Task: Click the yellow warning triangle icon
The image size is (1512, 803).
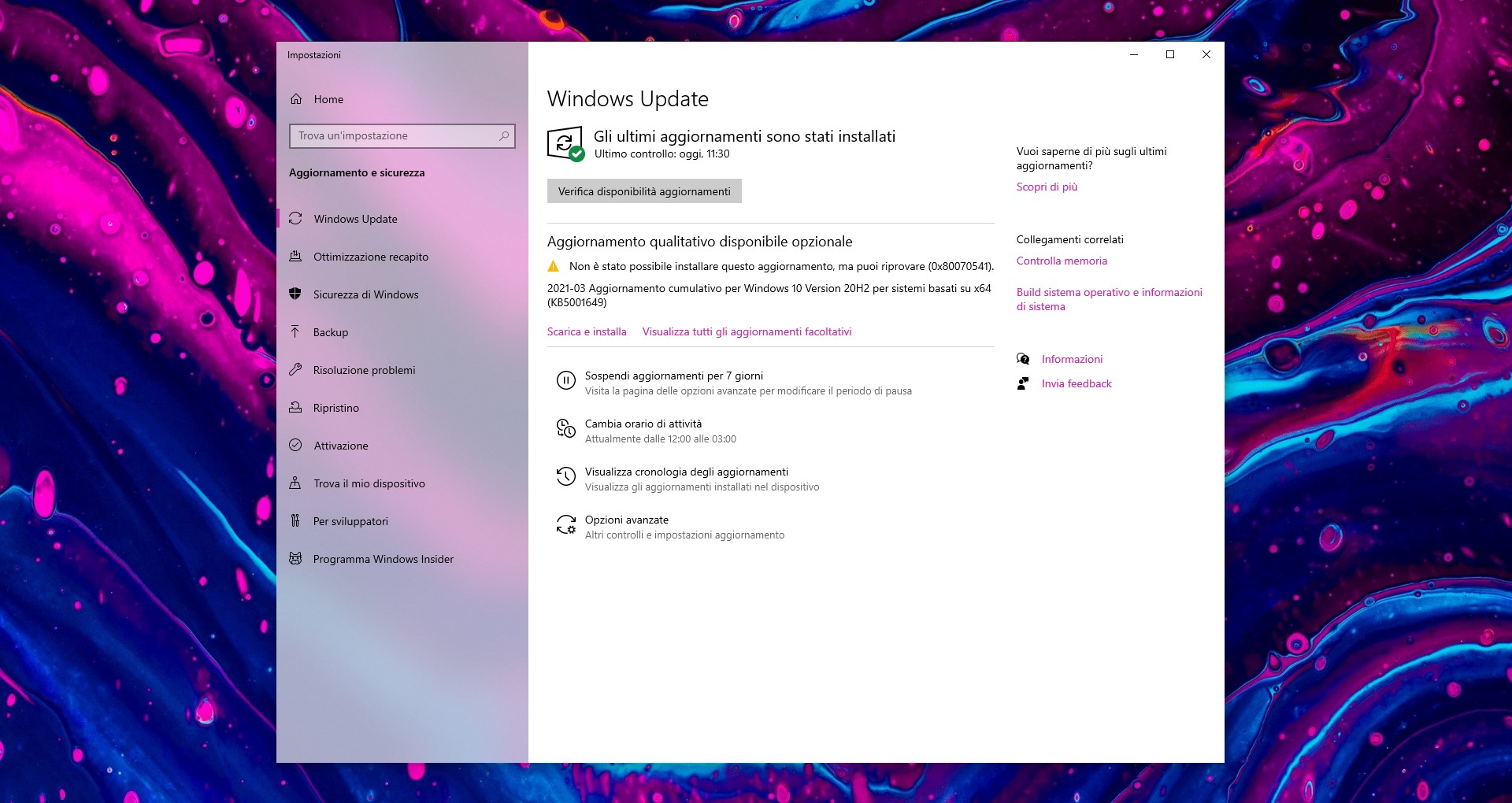Action: 554,266
